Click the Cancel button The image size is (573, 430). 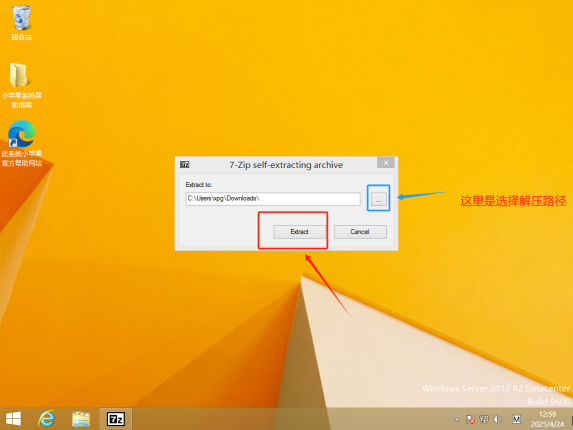coord(360,232)
